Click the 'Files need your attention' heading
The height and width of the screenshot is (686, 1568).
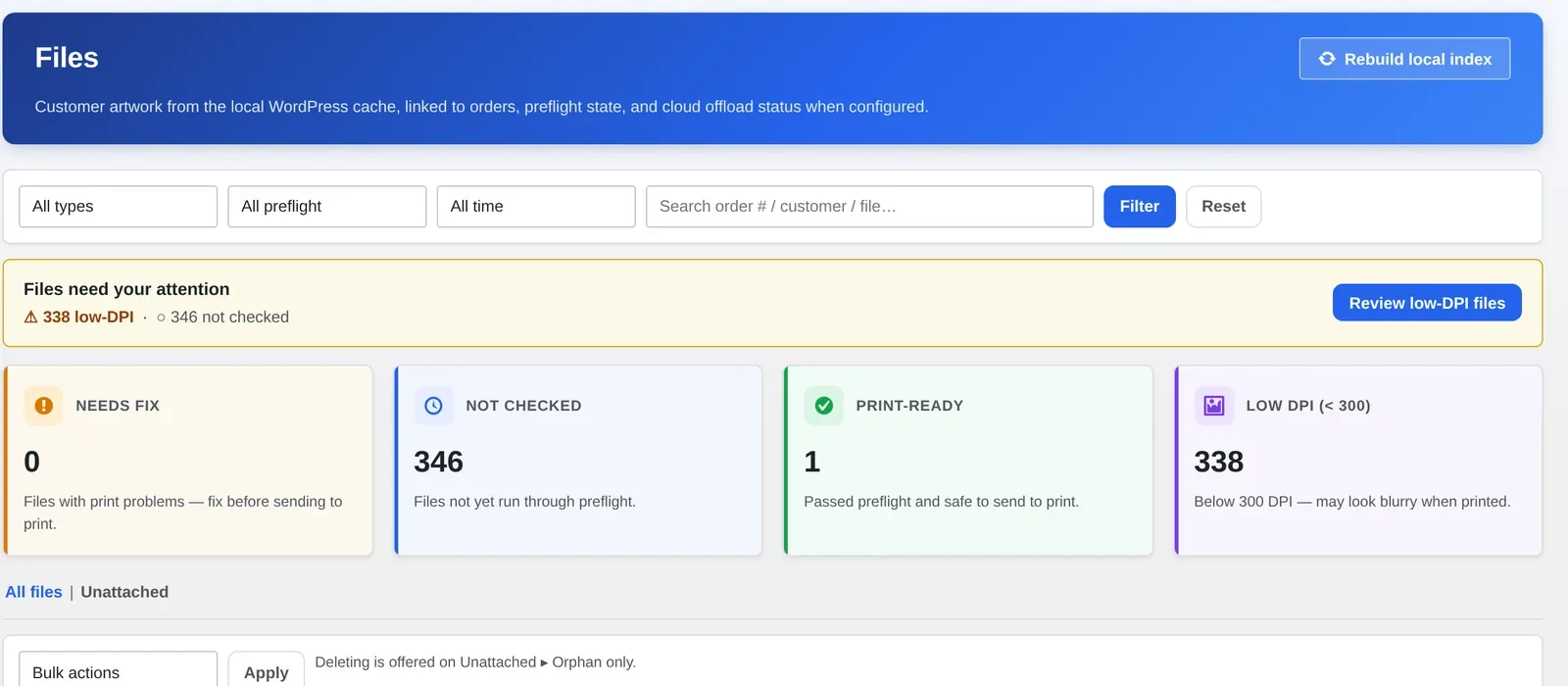click(126, 289)
